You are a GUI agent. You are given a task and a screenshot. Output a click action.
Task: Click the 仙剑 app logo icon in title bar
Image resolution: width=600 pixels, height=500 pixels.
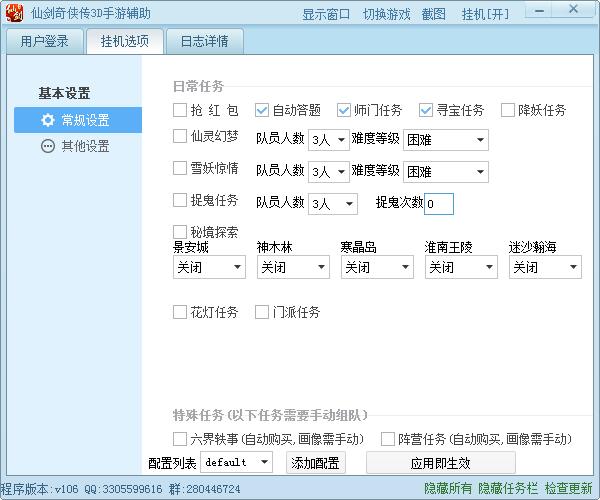pyautogui.click(x=15, y=13)
